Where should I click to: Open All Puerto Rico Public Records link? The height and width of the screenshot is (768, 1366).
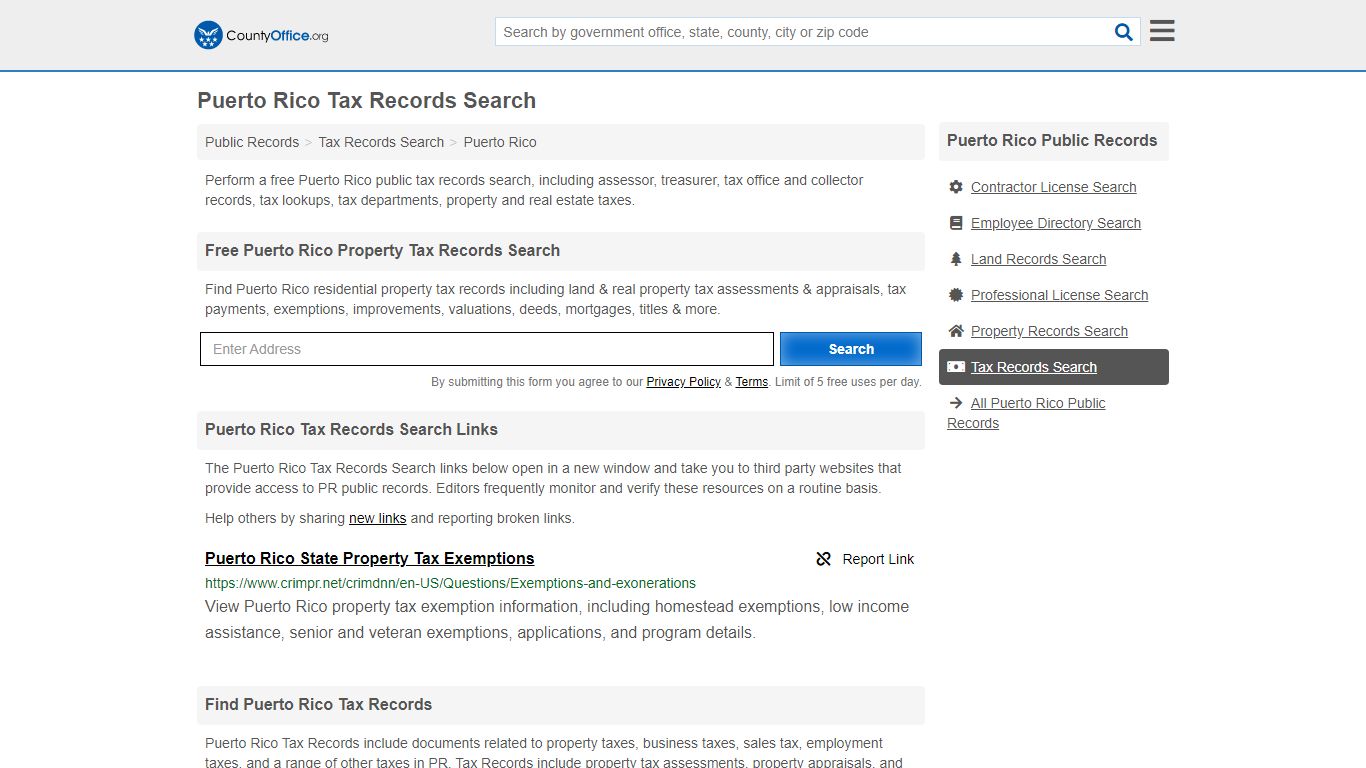1026,413
